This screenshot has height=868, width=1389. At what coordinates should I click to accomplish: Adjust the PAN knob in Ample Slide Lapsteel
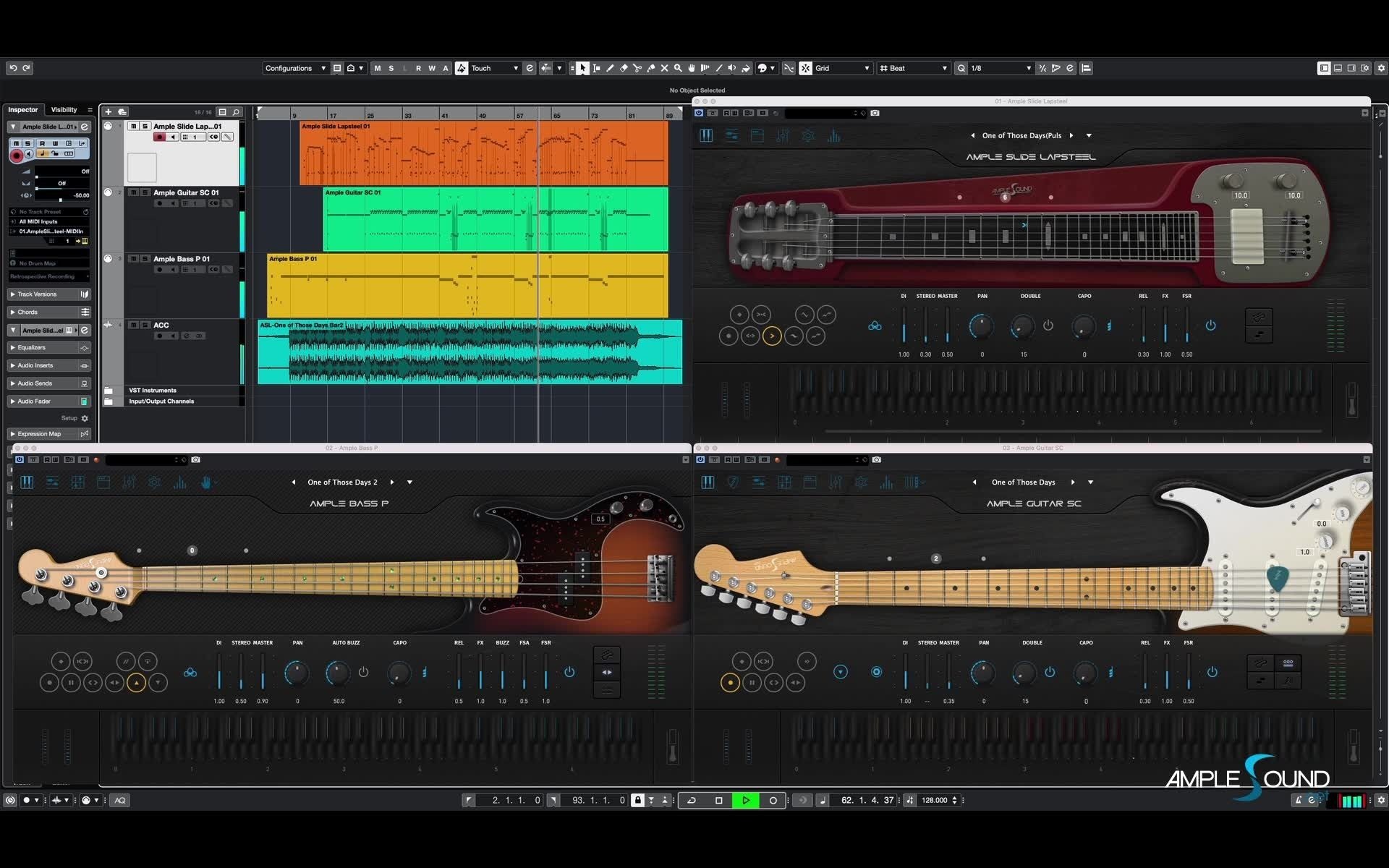point(982,326)
